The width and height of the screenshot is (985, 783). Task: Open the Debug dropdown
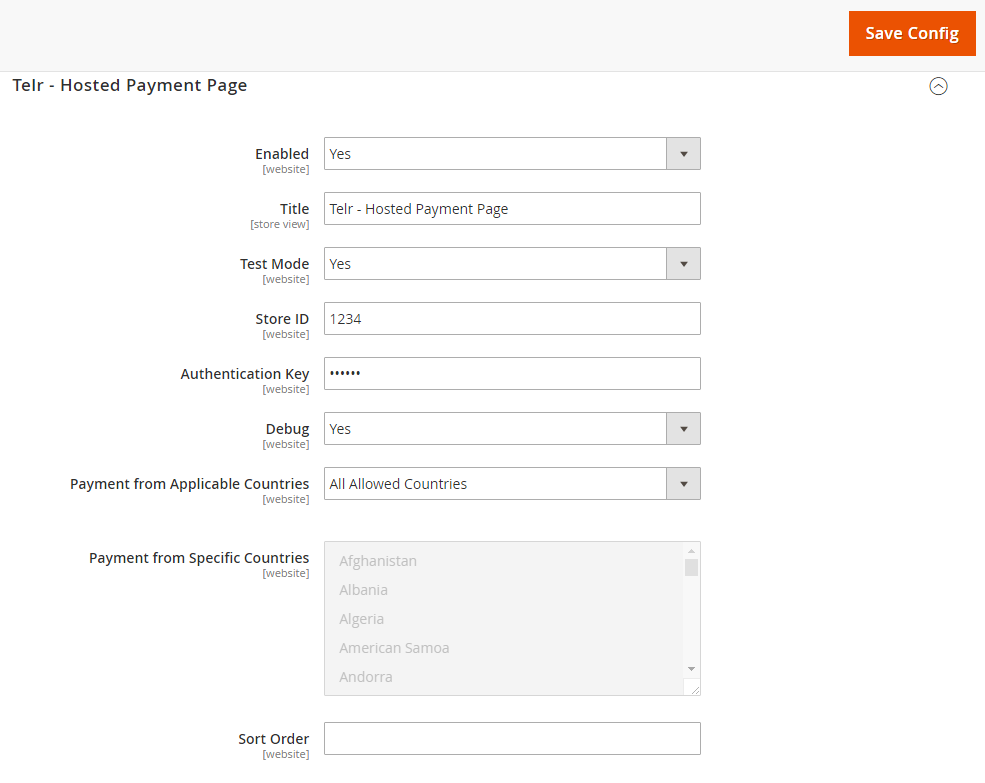512,429
